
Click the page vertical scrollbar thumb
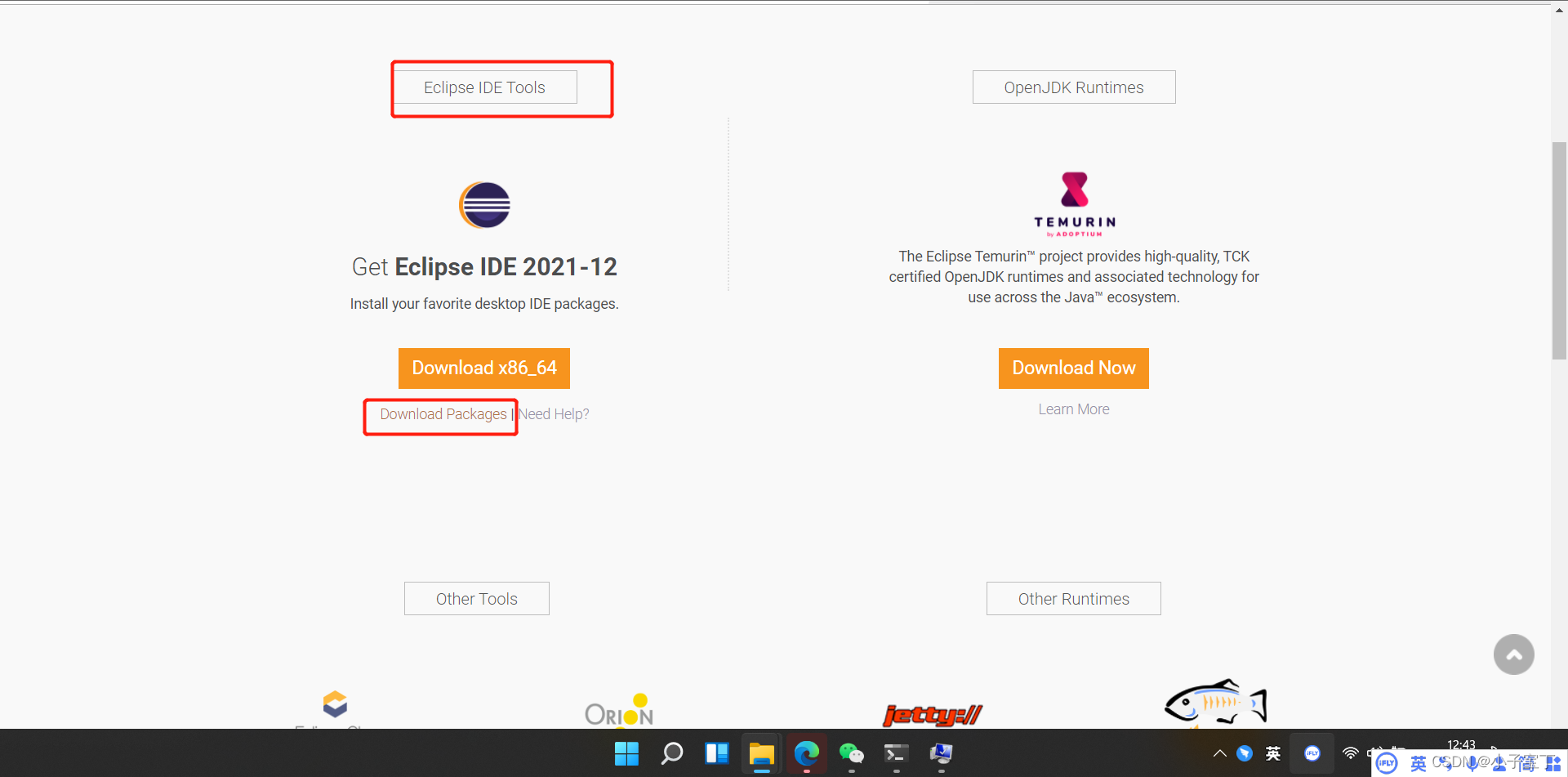1559,251
